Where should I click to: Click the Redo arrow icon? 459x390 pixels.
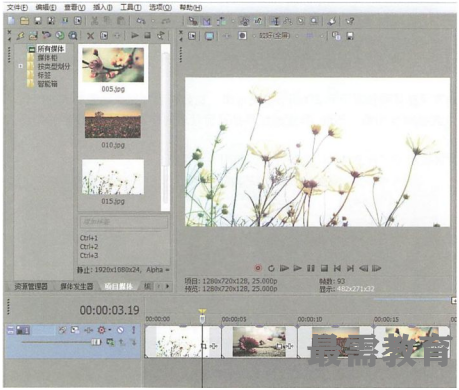[x=166, y=21]
